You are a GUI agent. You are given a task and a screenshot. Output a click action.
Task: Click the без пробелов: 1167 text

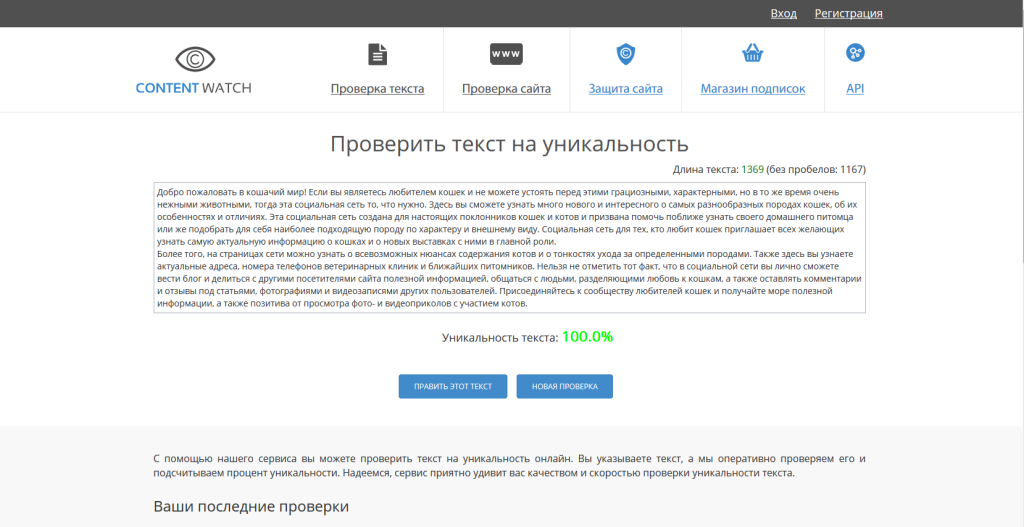816,170
